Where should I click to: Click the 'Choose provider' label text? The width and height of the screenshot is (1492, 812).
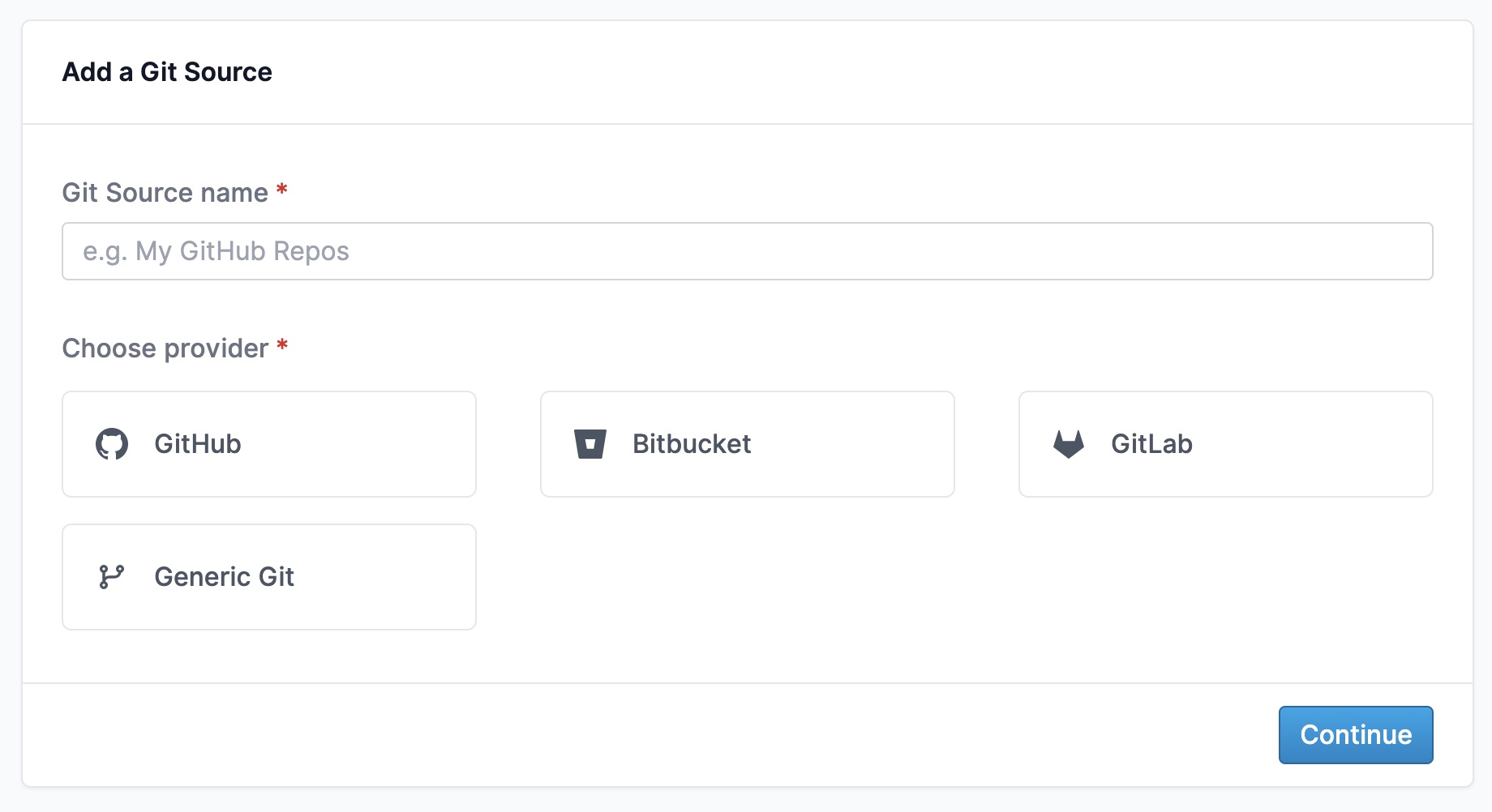[x=165, y=348]
